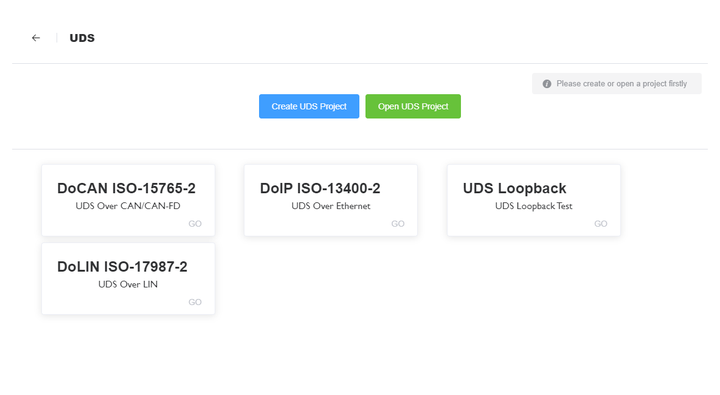720x395 pixels.
Task: Click GO on the DoIP card
Action: click(398, 224)
